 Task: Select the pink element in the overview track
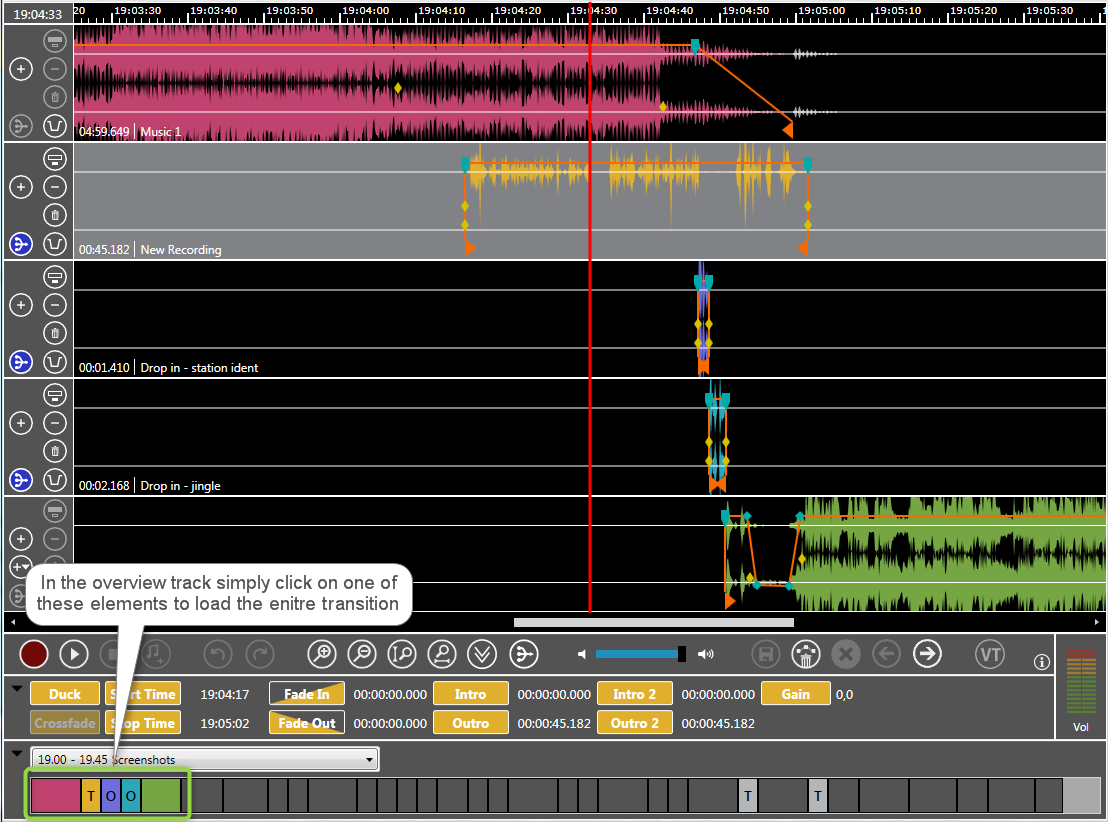point(55,796)
